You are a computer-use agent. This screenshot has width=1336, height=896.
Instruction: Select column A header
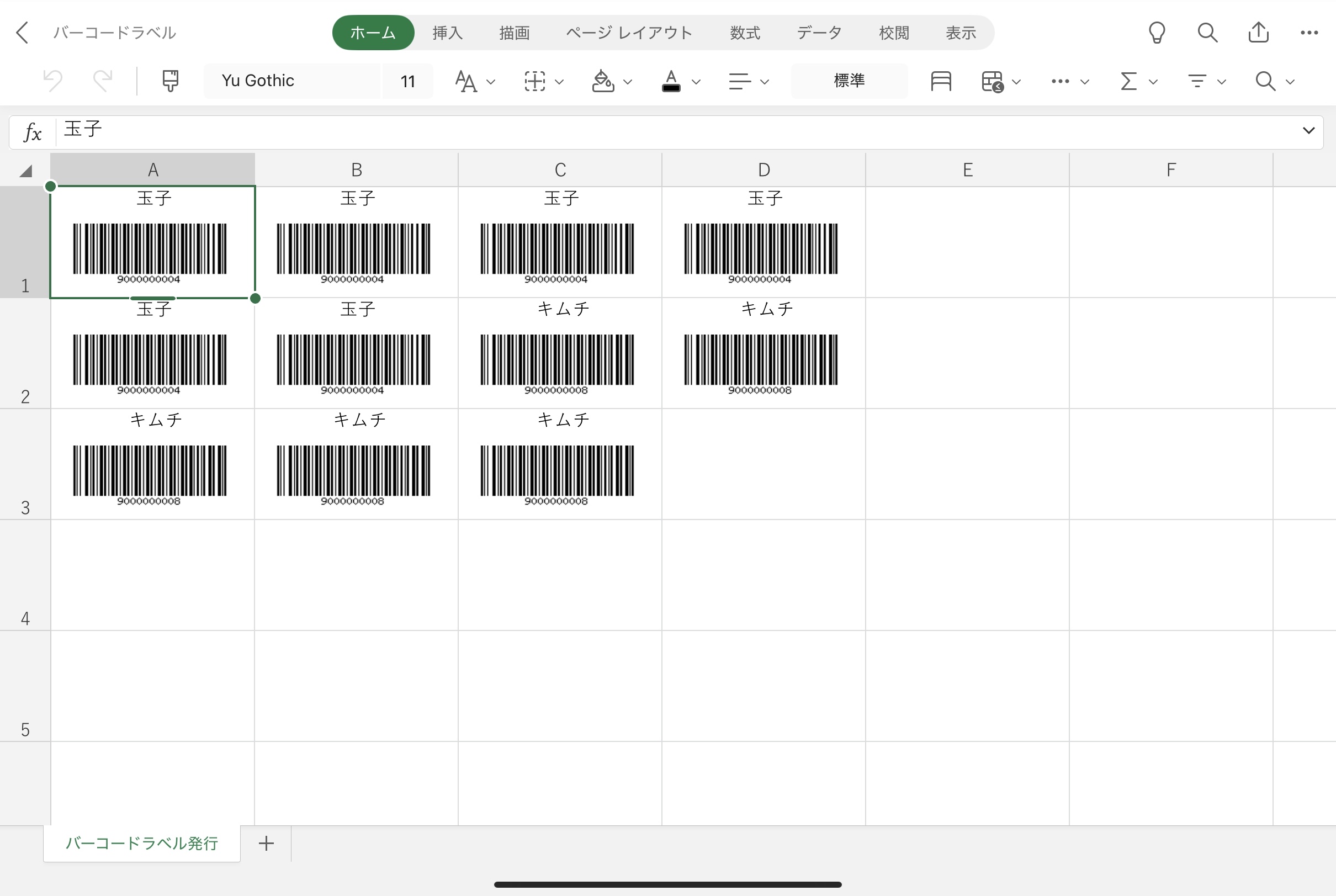tap(152, 169)
